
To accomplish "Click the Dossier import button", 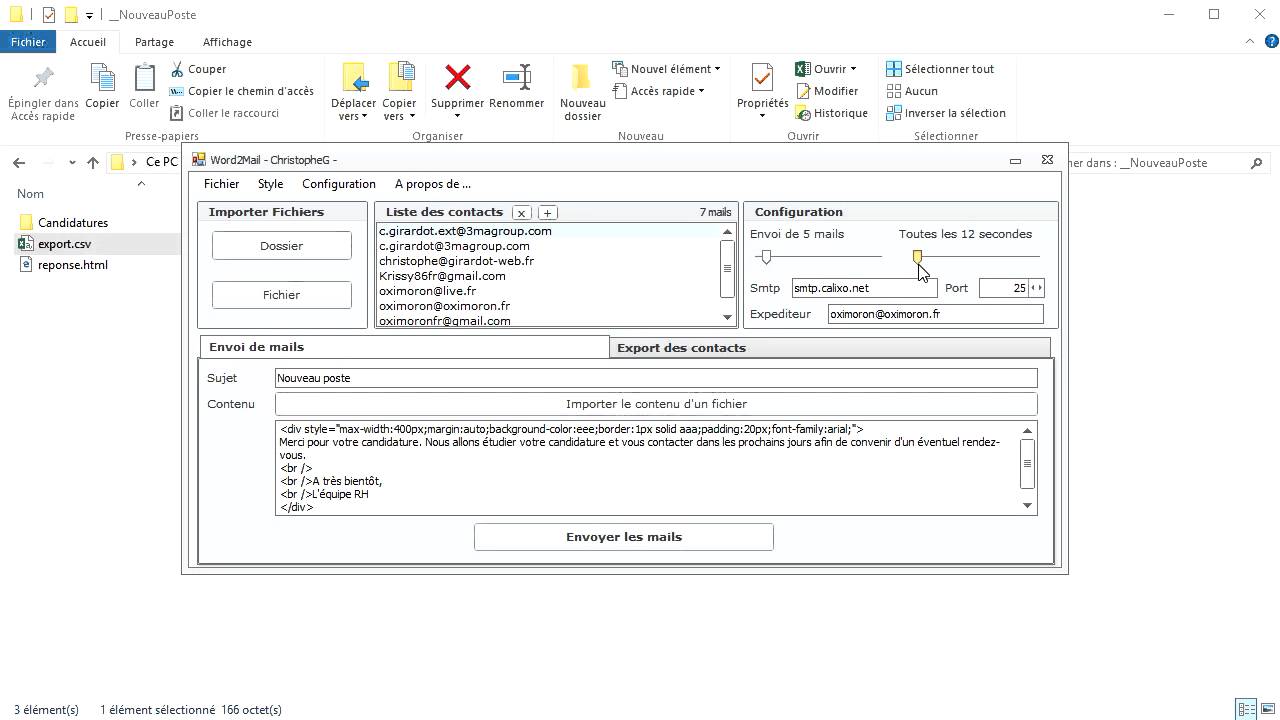I will [281, 246].
